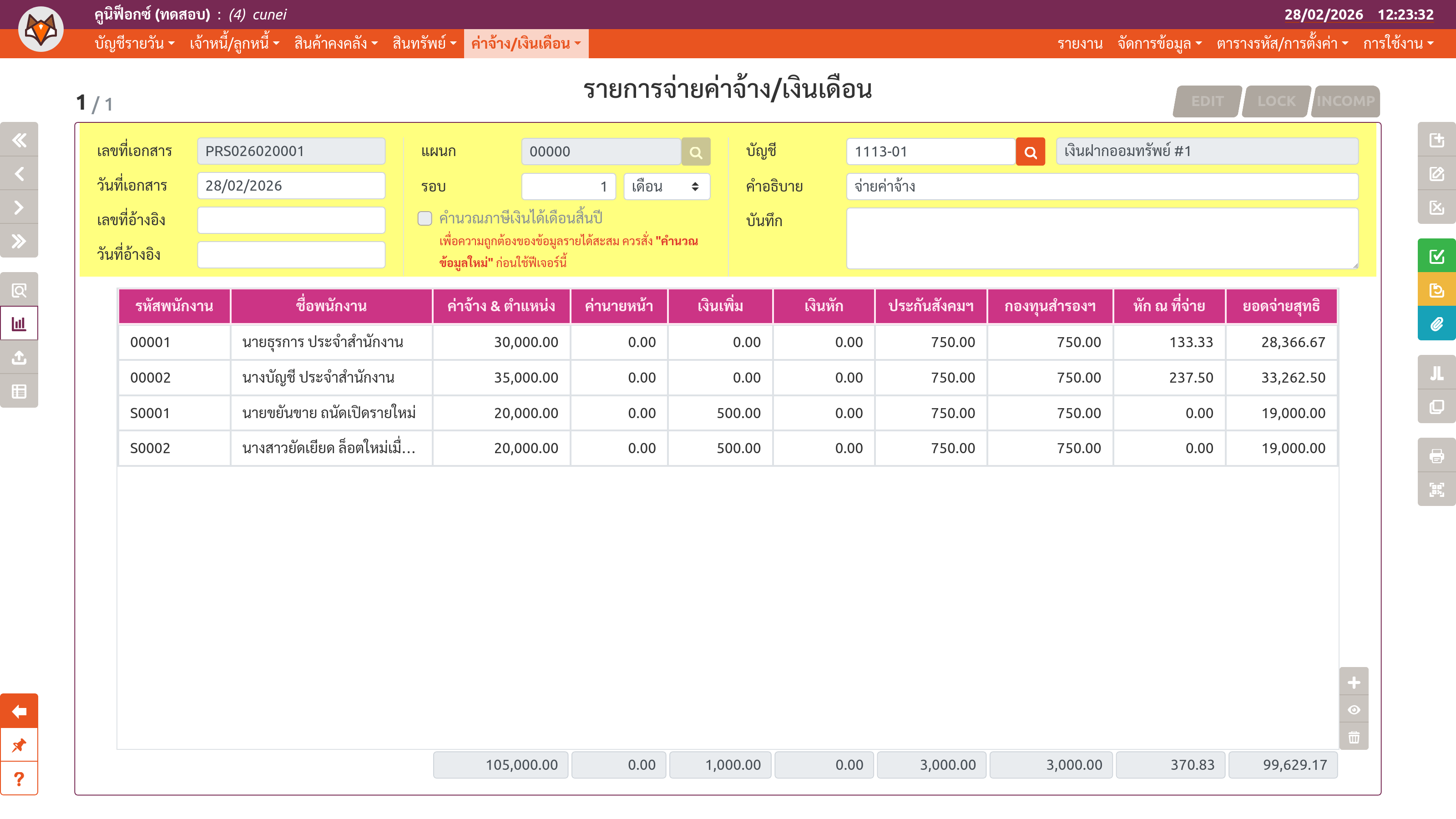Open the เดือน period type dropdown
Image resolution: width=1456 pixels, height=819 pixels.
tap(667, 187)
